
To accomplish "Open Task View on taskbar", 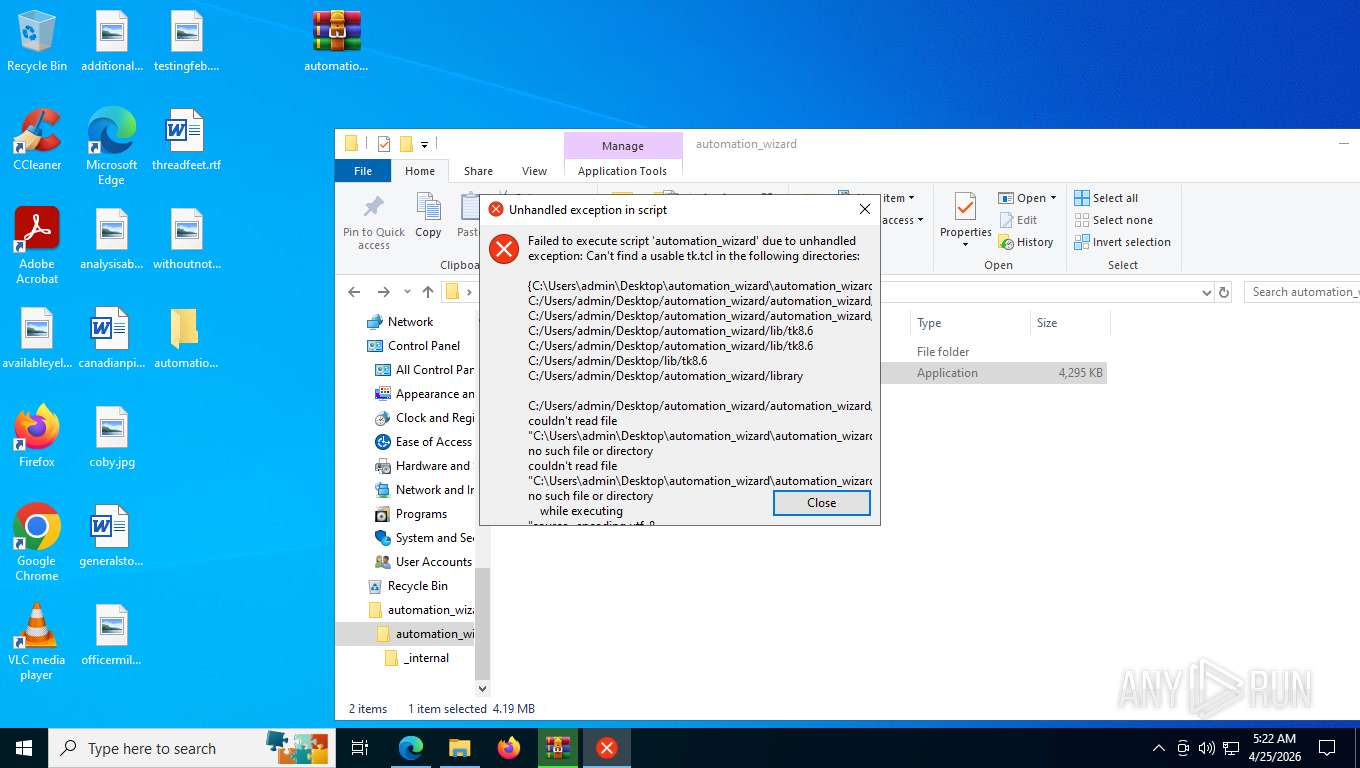I will click(x=360, y=748).
